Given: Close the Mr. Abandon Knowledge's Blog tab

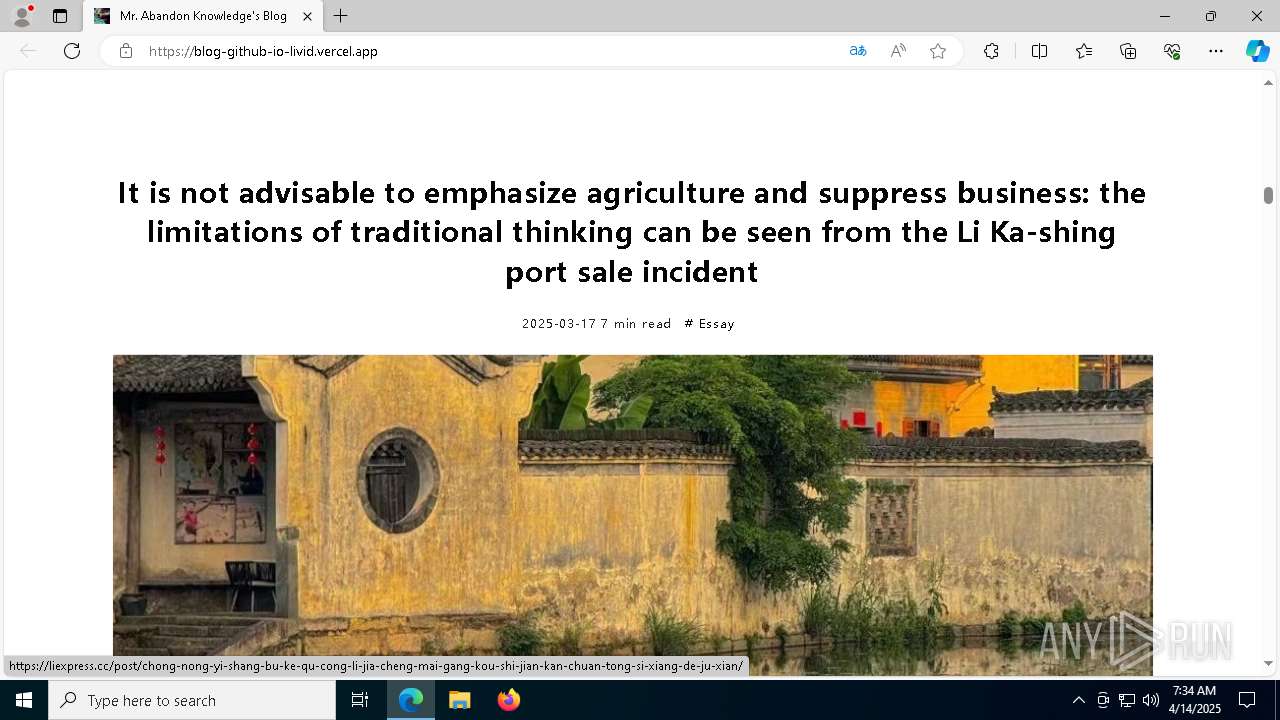Looking at the screenshot, I should (307, 16).
